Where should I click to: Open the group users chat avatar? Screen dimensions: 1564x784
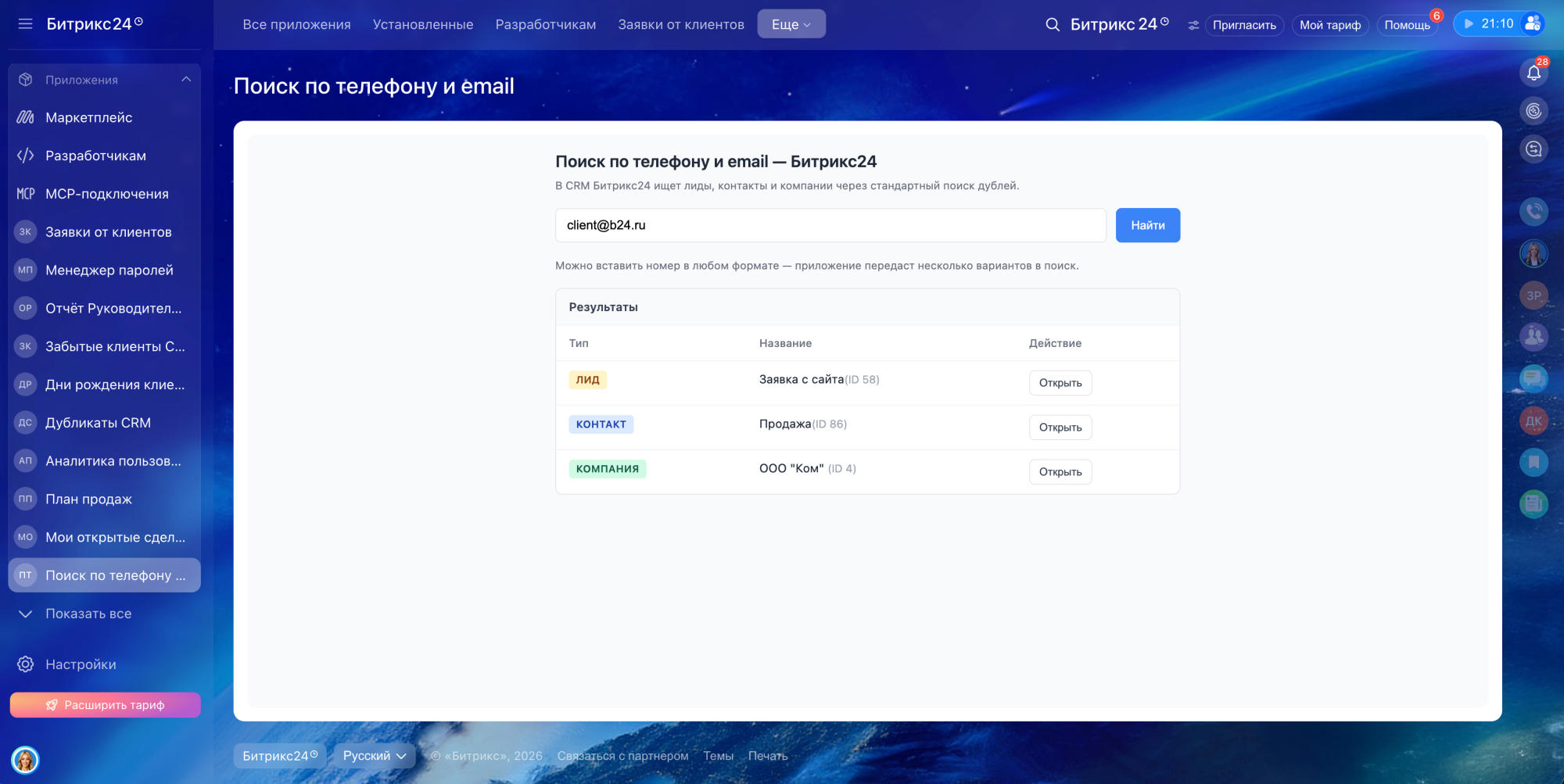point(1534,337)
